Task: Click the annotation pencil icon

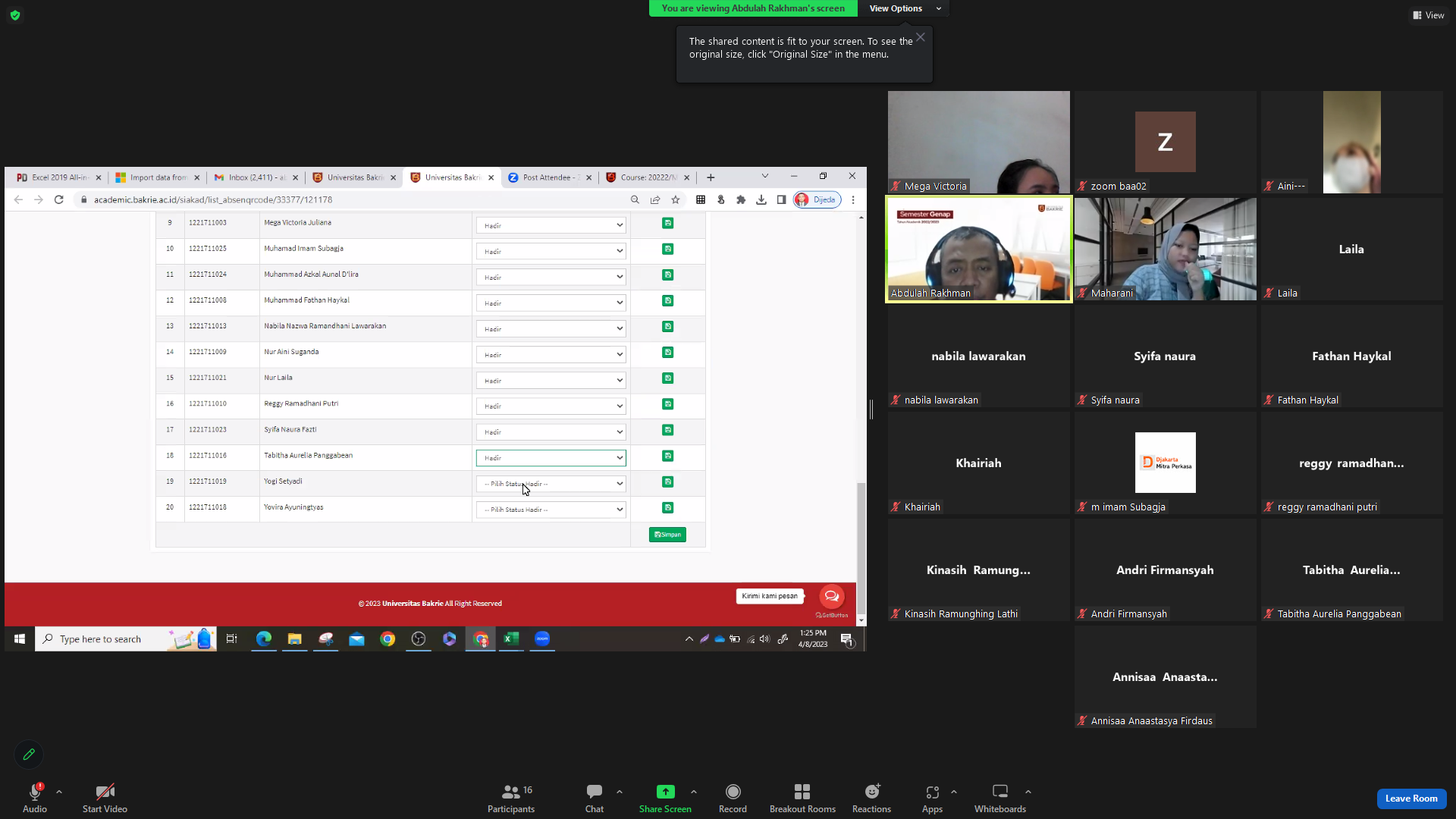Action: pyautogui.click(x=29, y=755)
